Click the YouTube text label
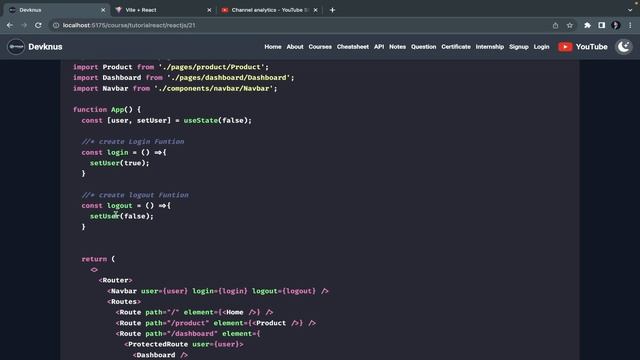This screenshot has height=360, width=640. coord(591,47)
